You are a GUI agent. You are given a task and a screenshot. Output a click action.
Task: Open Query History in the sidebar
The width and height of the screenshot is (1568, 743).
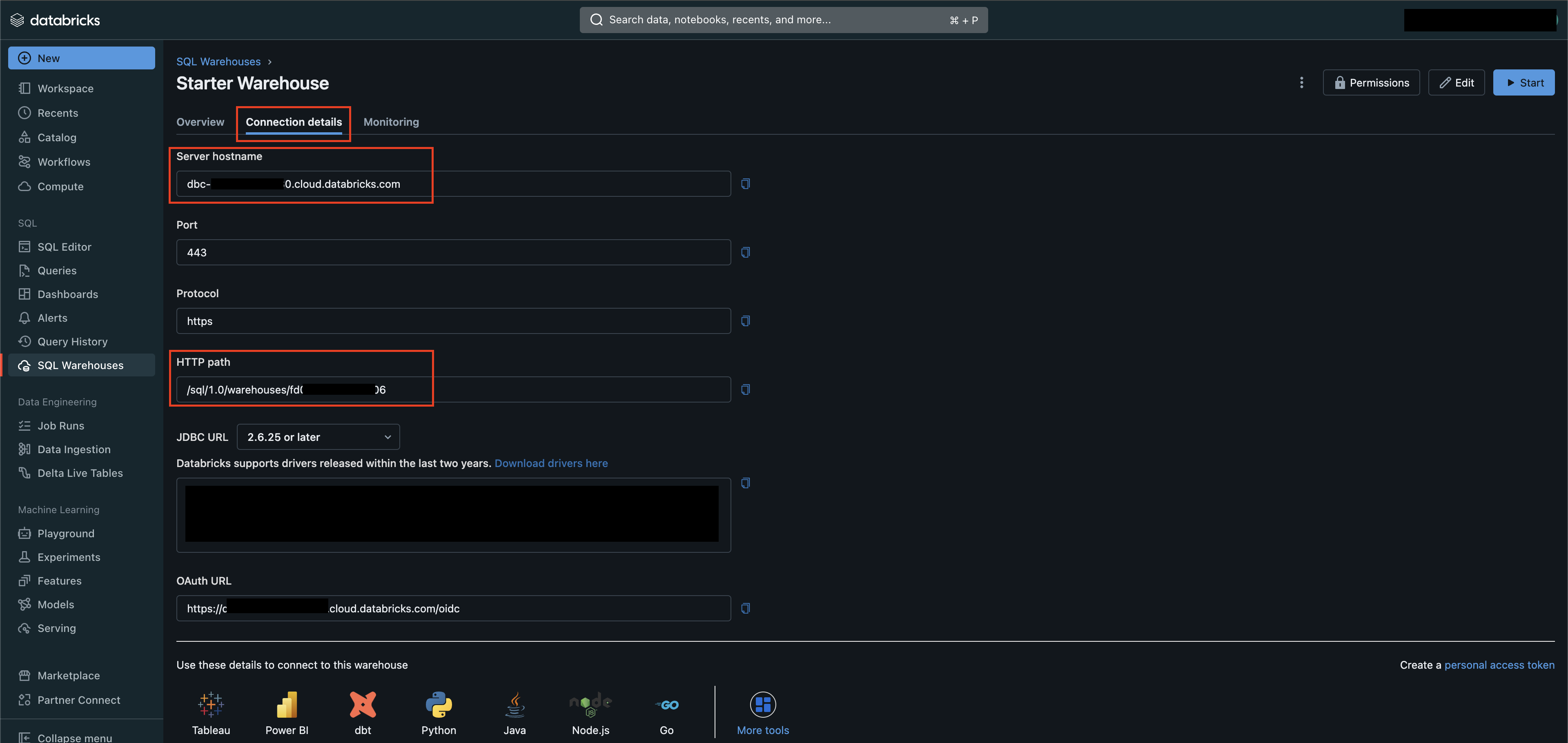point(82,341)
